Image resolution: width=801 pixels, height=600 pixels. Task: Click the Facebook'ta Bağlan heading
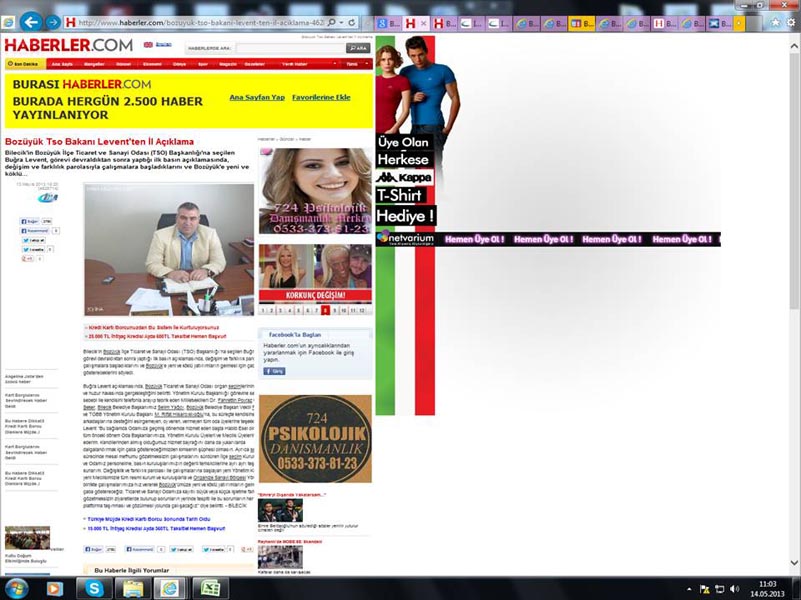(x=295, y=335)
